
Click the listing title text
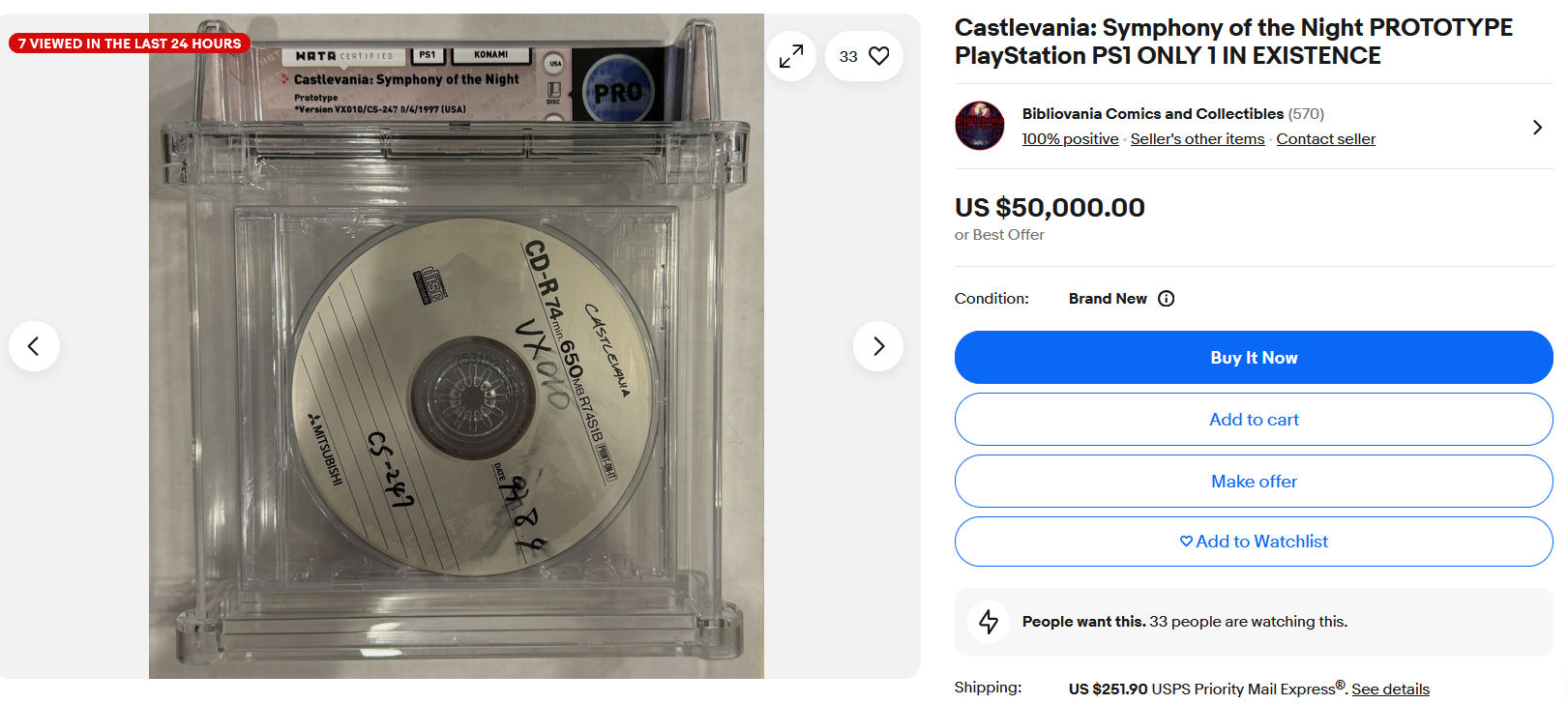pos(1233,42)
